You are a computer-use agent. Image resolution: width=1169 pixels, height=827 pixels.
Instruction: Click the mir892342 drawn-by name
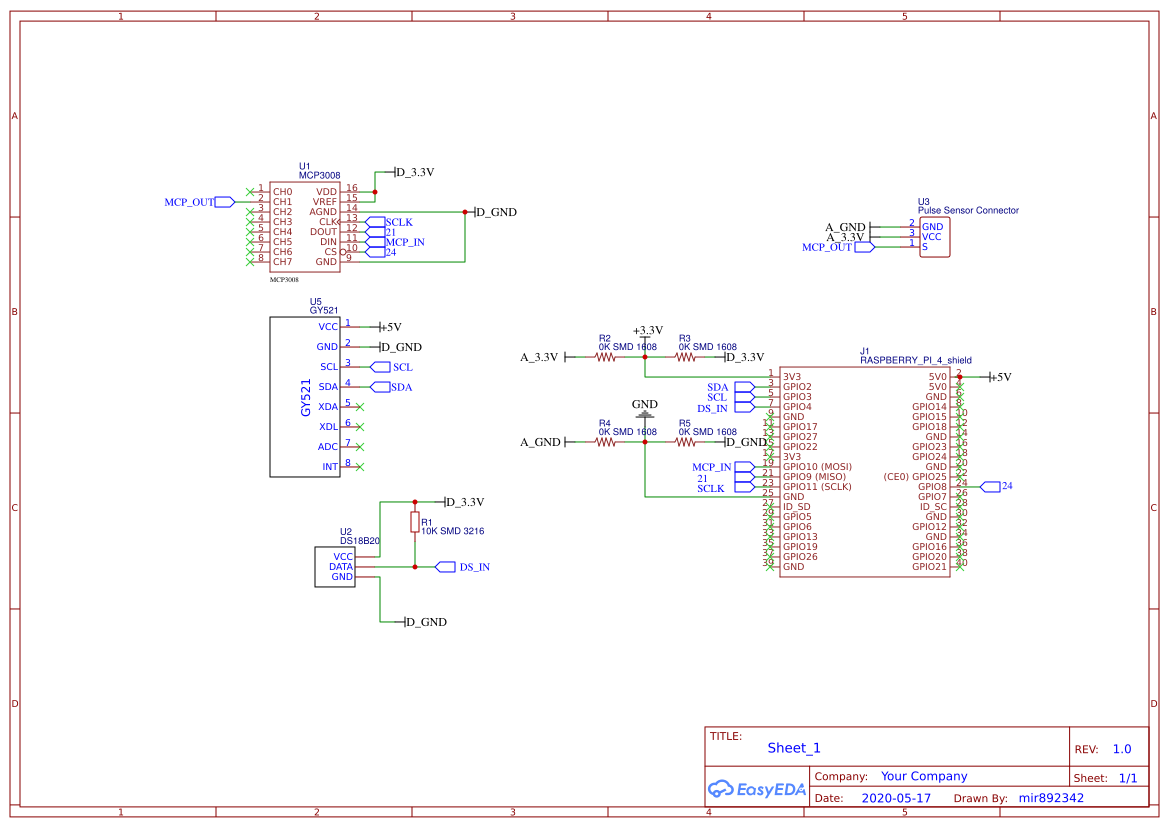point(1051,798)
